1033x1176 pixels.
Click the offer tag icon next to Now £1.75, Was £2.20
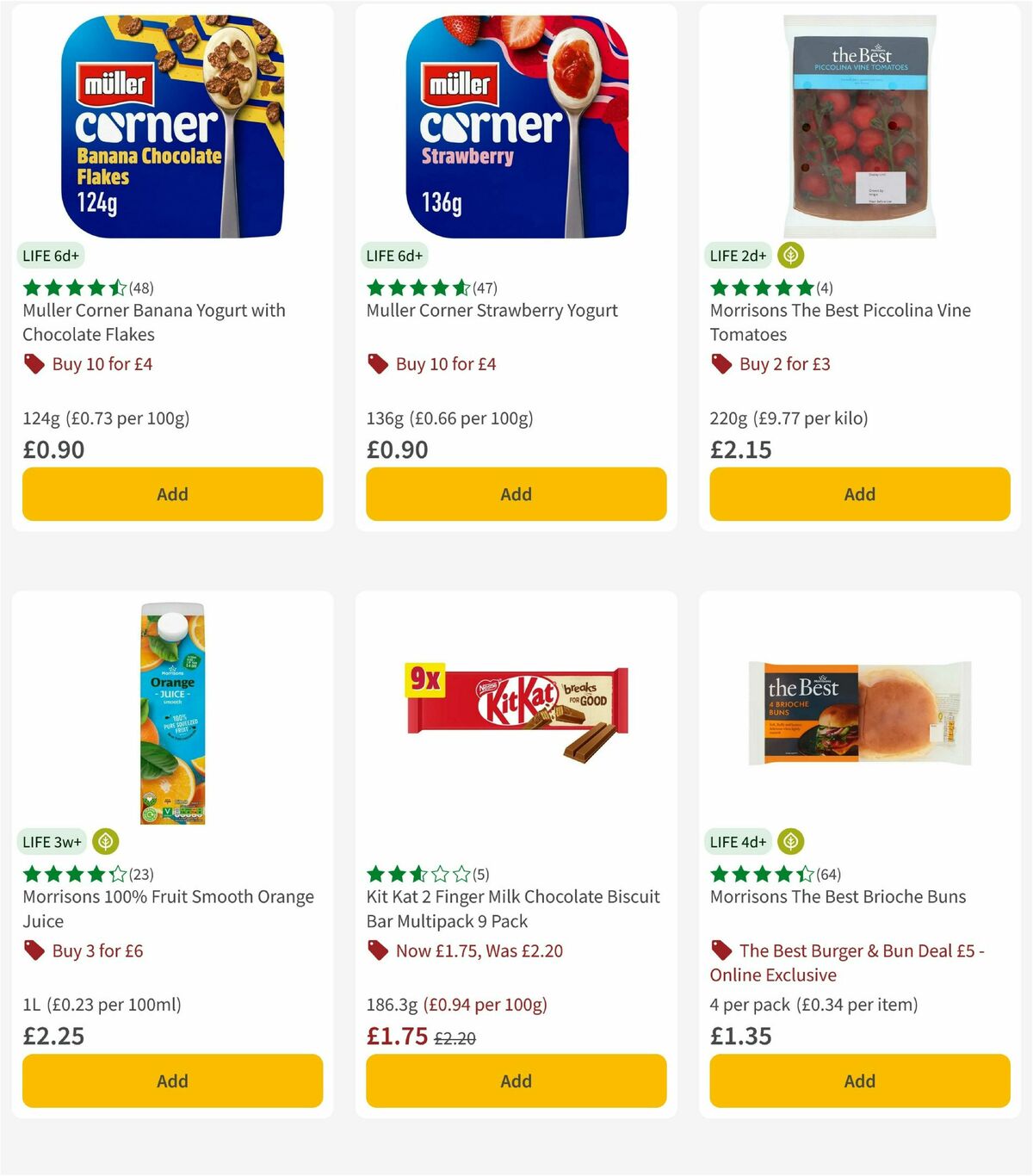[377, 950]
